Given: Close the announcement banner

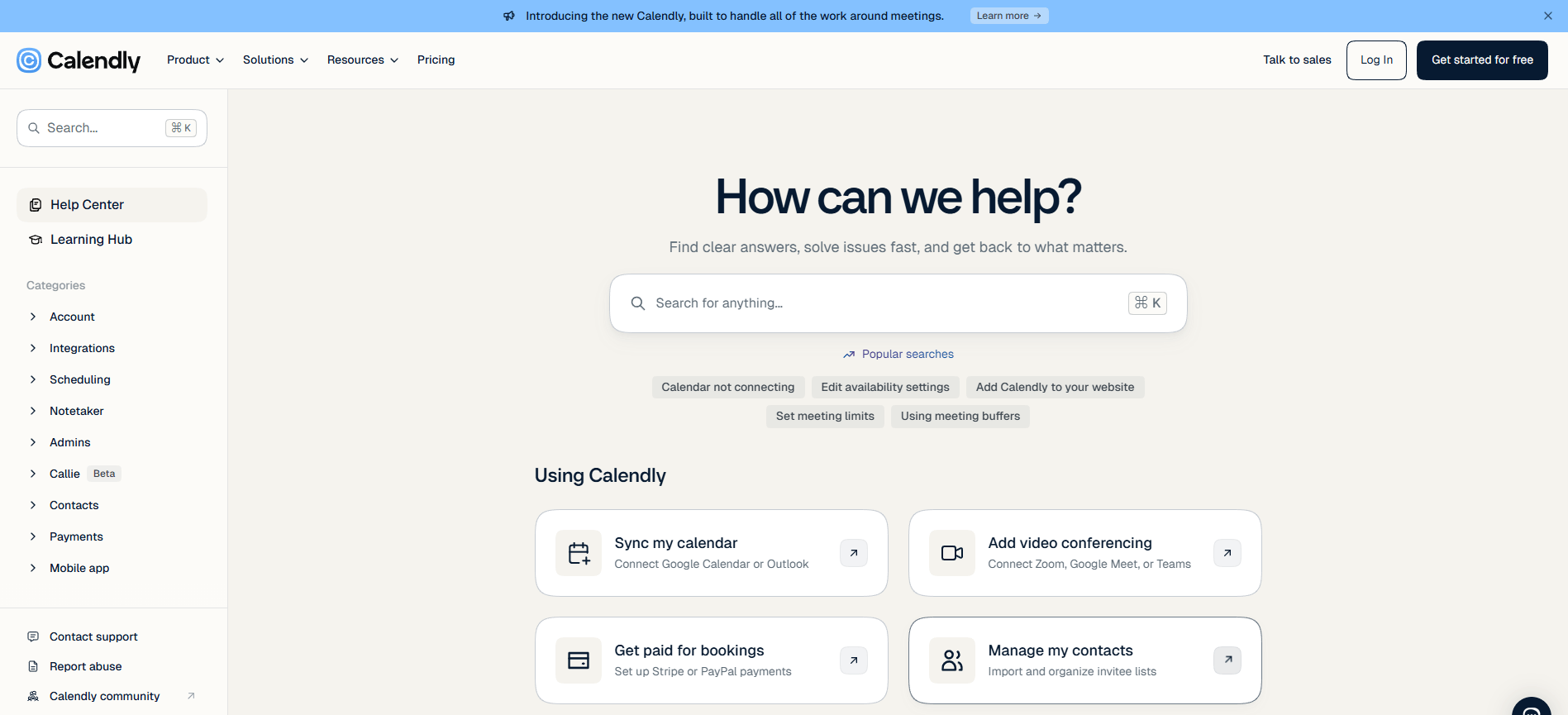Looking at the screenshot, I should pyautogui.click(x=1548, y=16).
